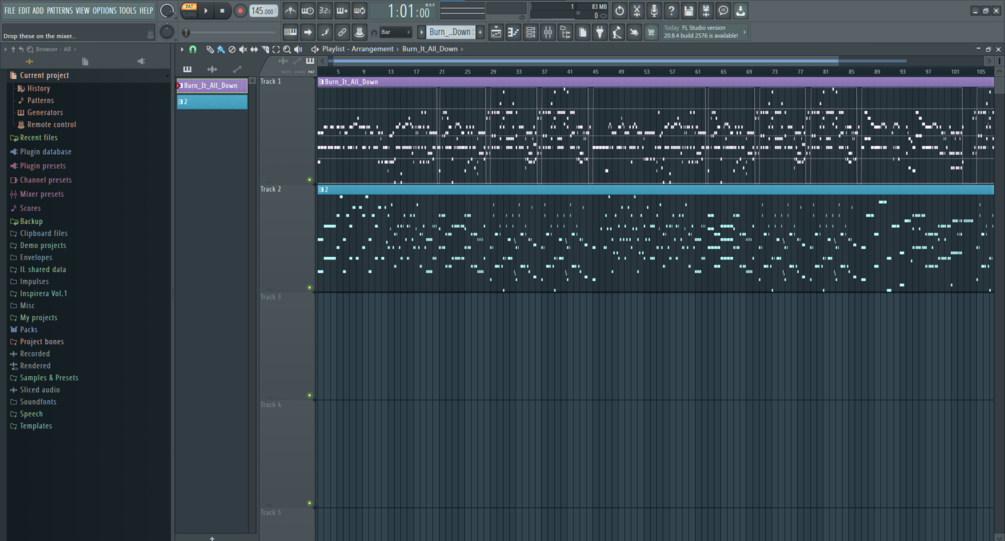Click the FL Studio version update notice

pyautogui.click(x=704, y=32)
